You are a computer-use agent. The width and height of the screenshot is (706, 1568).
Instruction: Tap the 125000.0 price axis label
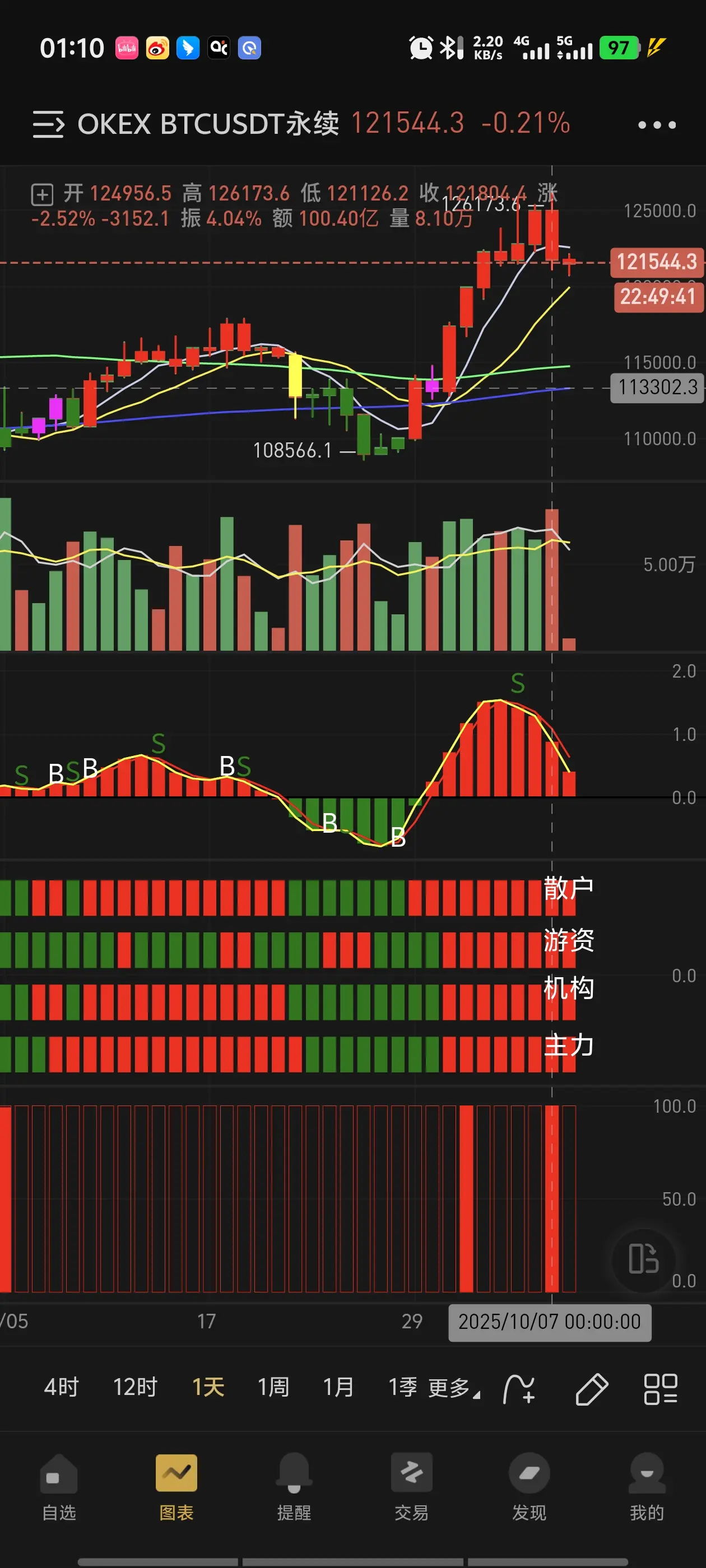(659, 211)
